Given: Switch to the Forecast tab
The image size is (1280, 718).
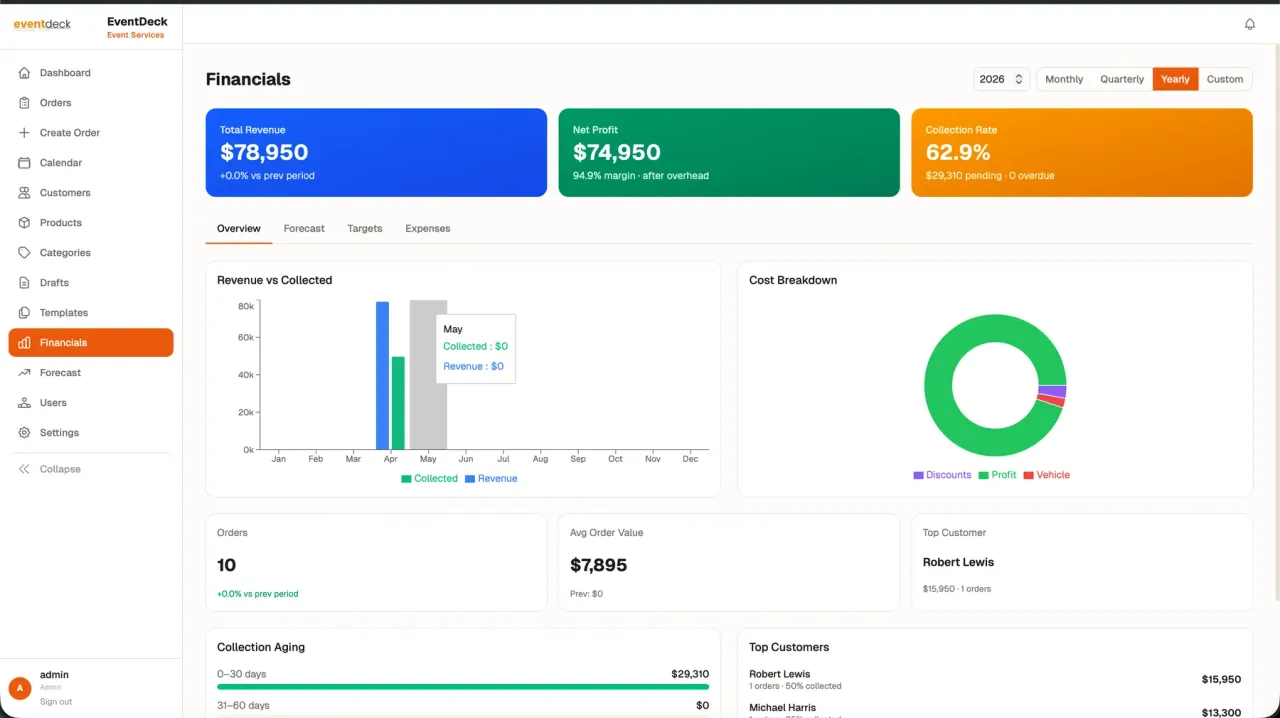Looking at the screenshot, I should [x=304, y=229].
